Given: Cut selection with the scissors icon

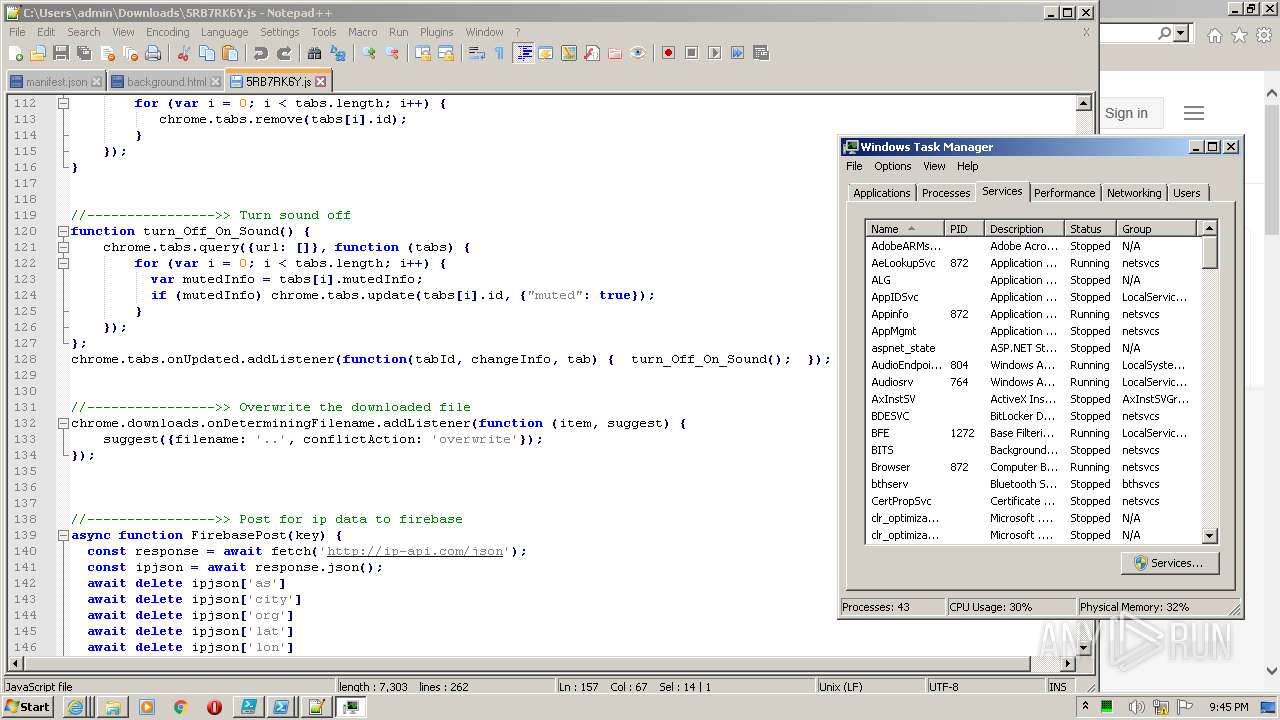Looking at the screenshot, I should click(x=184, y=53).
